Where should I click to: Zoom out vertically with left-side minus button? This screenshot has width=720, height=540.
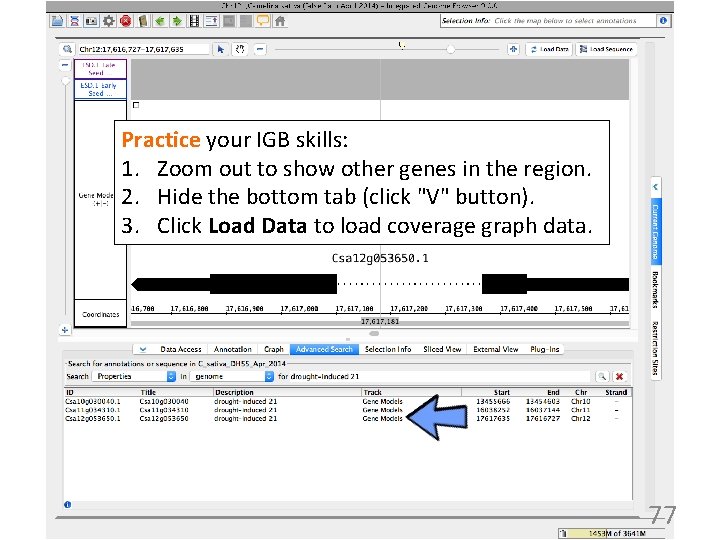(65, 66)
